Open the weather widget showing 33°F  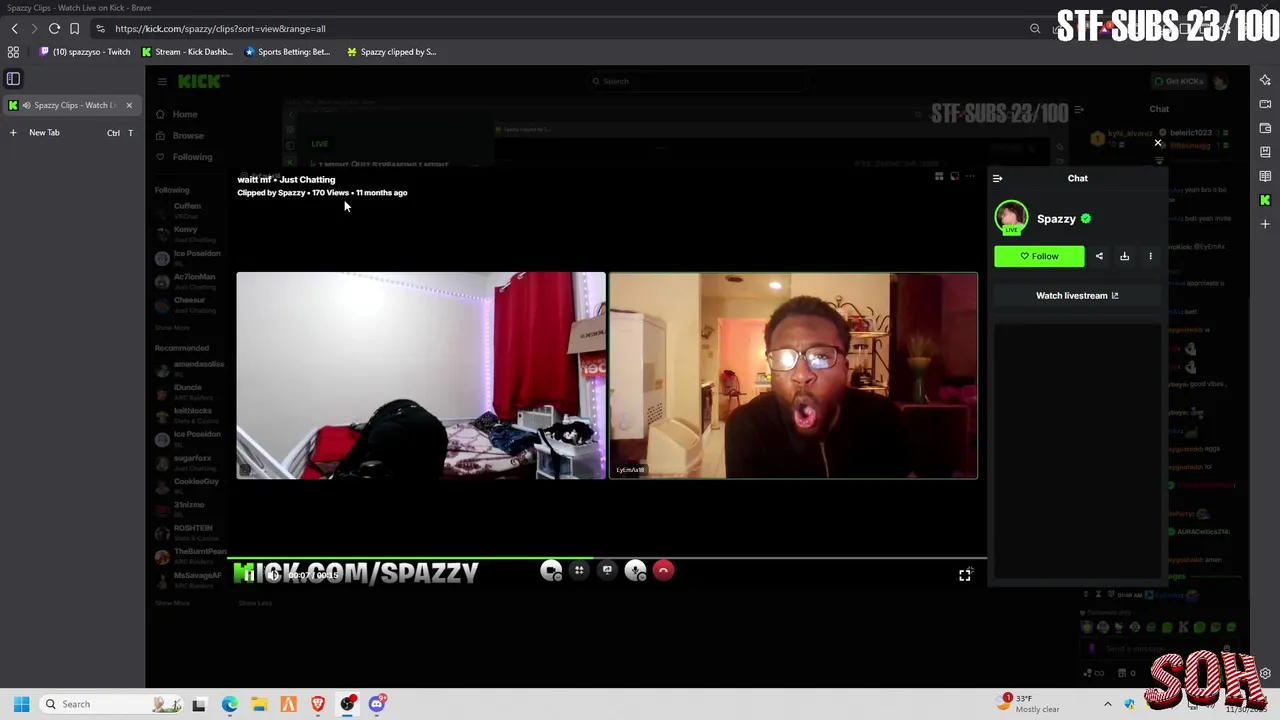point(1030,704)
